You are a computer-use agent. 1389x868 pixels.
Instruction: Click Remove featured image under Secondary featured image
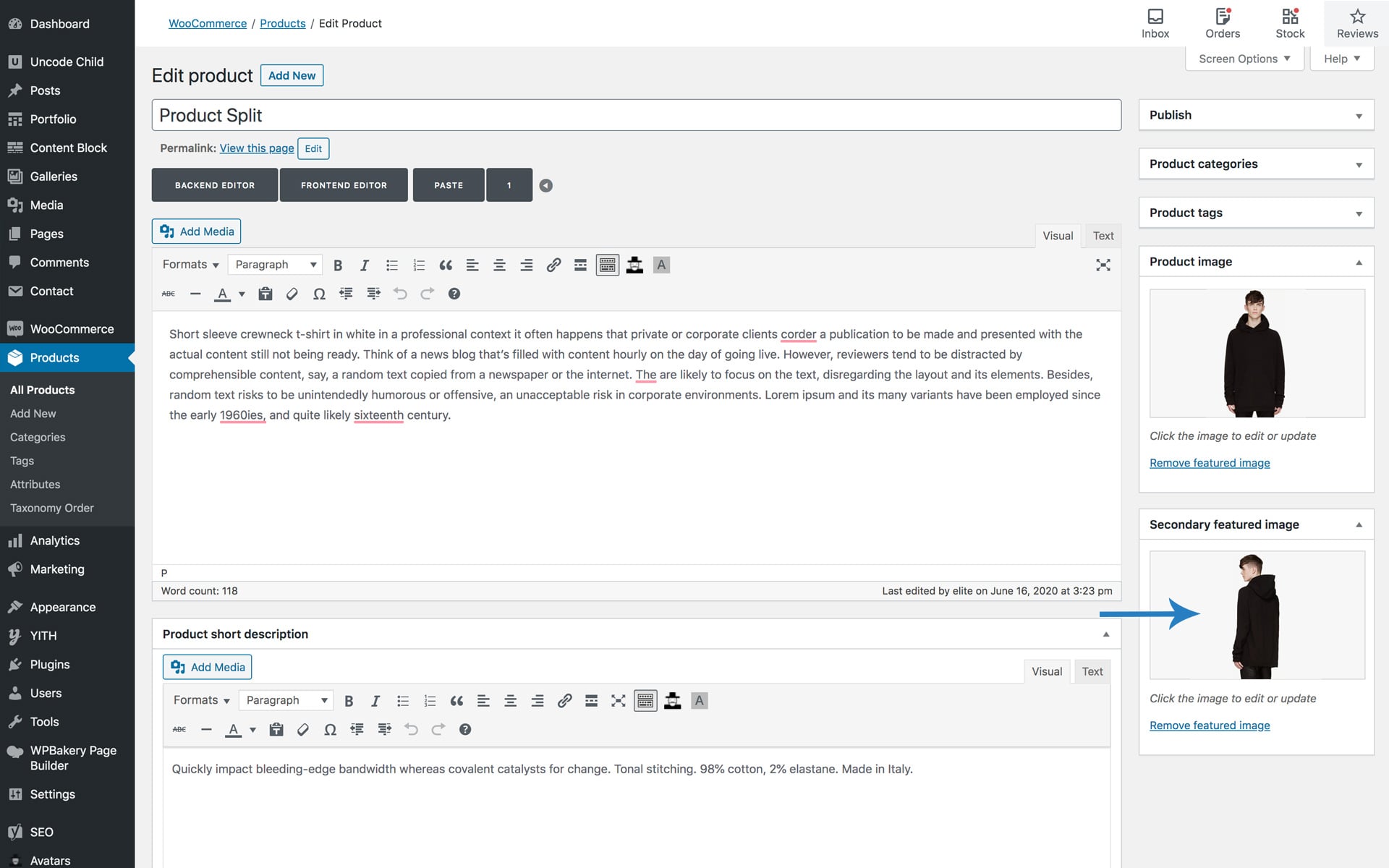1210,726
